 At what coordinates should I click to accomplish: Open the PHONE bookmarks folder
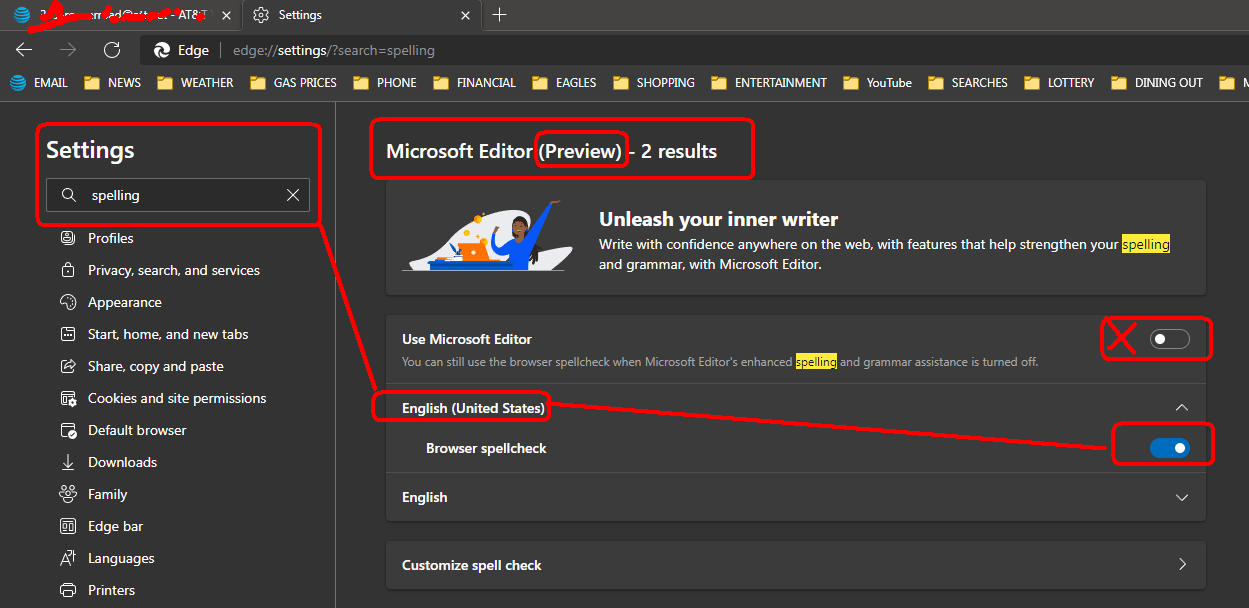(384, 83)
